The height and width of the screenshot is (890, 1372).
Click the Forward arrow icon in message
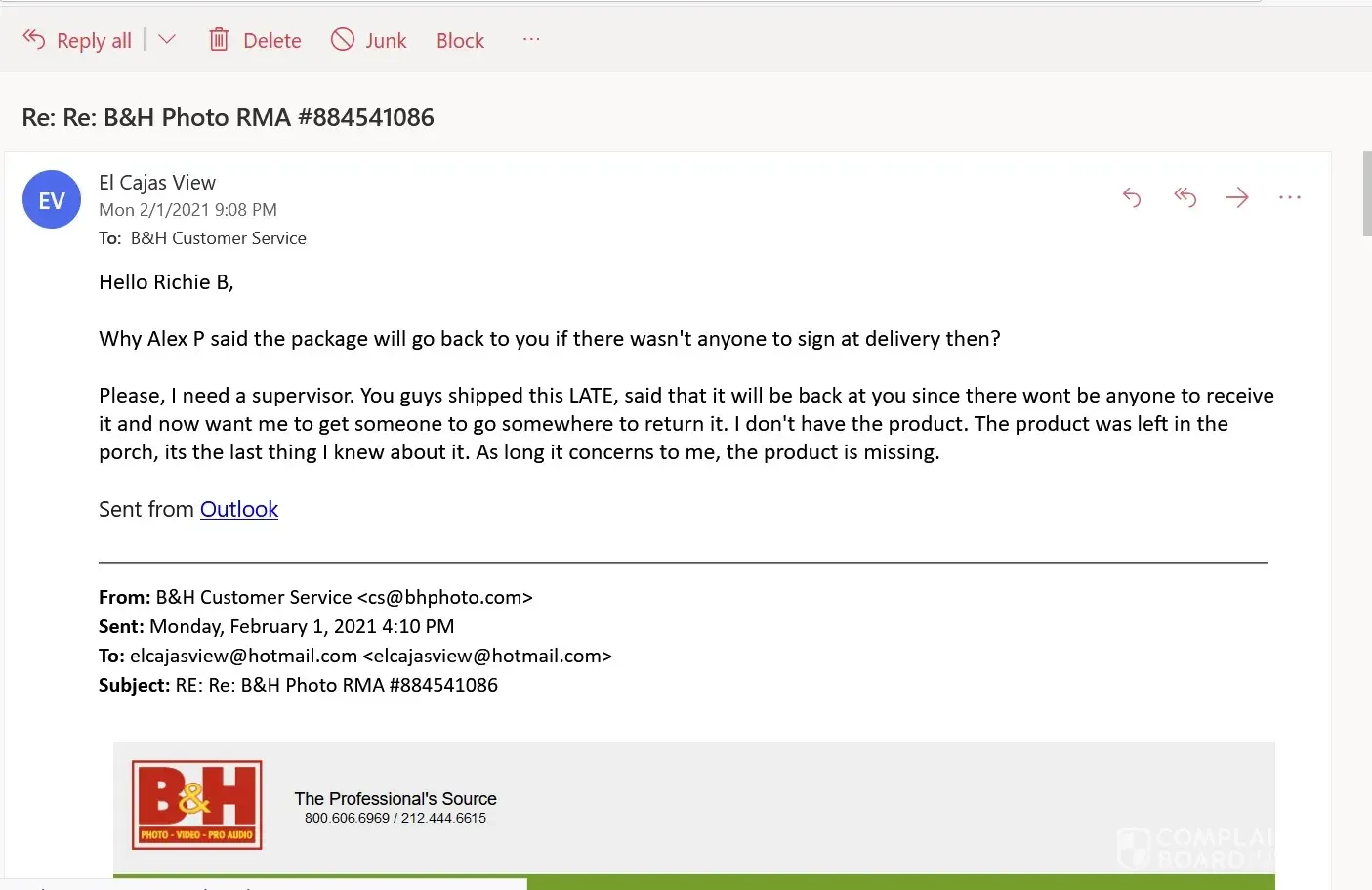[x=1237, y=197]
